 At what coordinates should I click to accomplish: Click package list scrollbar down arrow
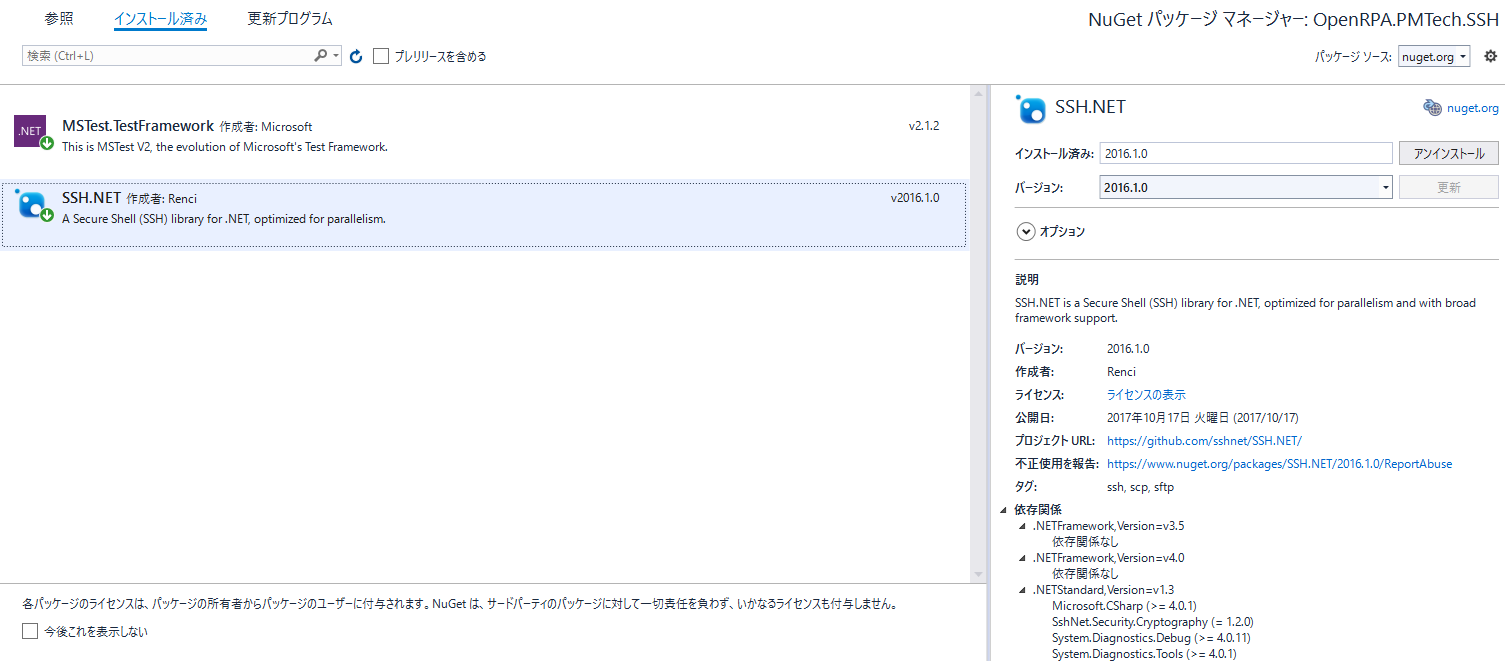click(978, 574)
